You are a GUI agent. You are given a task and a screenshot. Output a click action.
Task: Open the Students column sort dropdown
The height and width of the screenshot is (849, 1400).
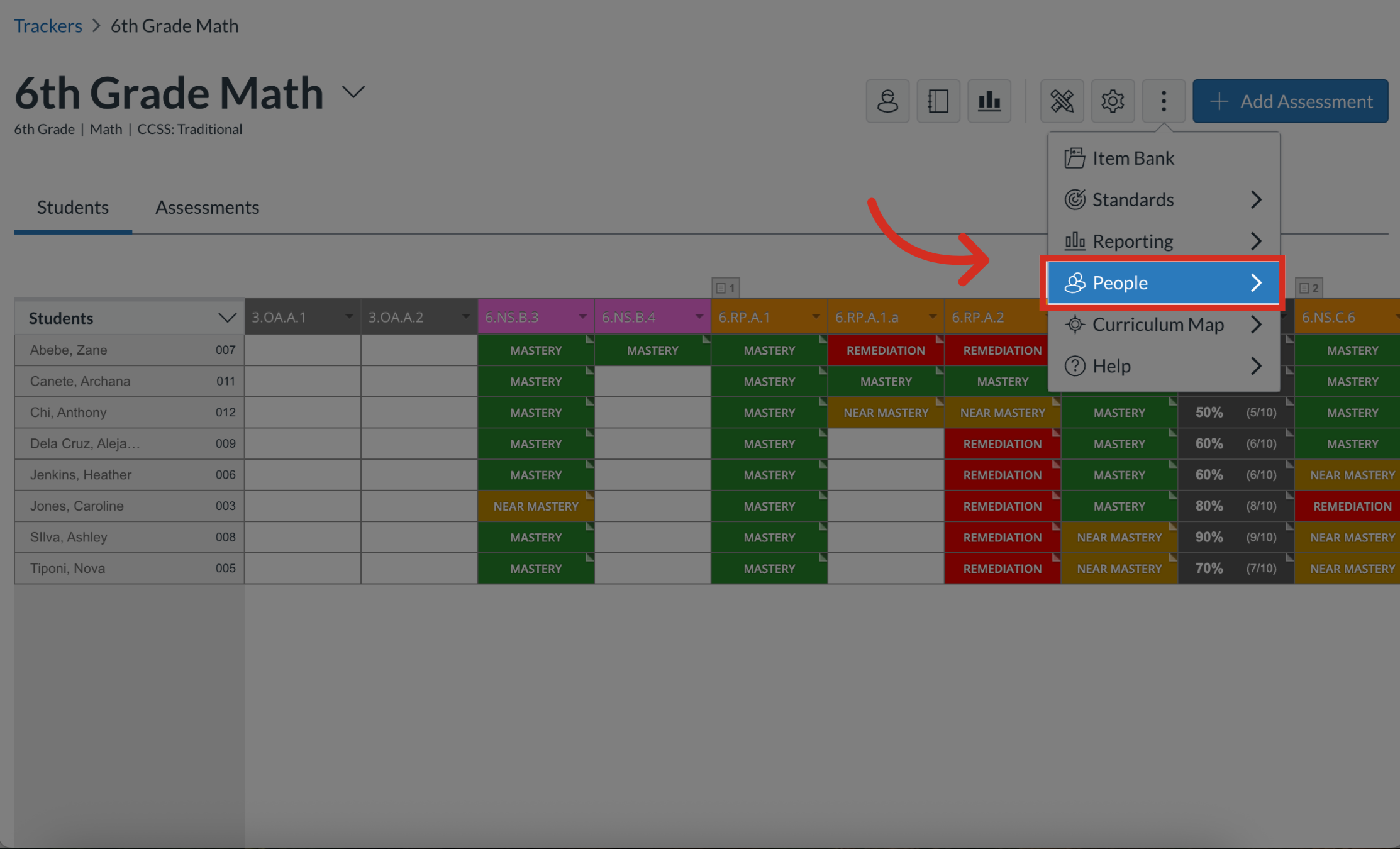226,318
